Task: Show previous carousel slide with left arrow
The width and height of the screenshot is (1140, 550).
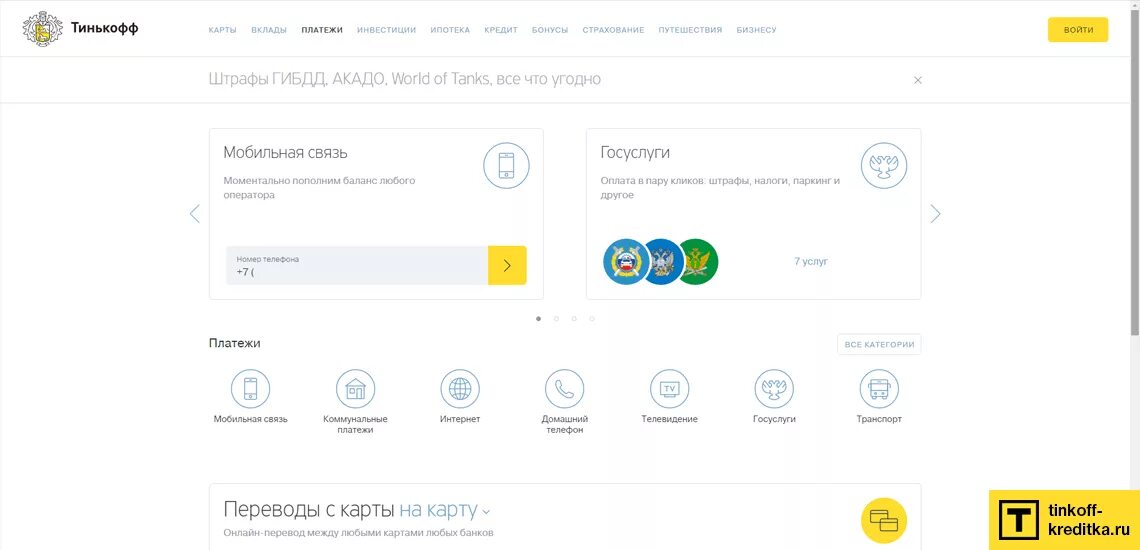Action: click(194, 214)
